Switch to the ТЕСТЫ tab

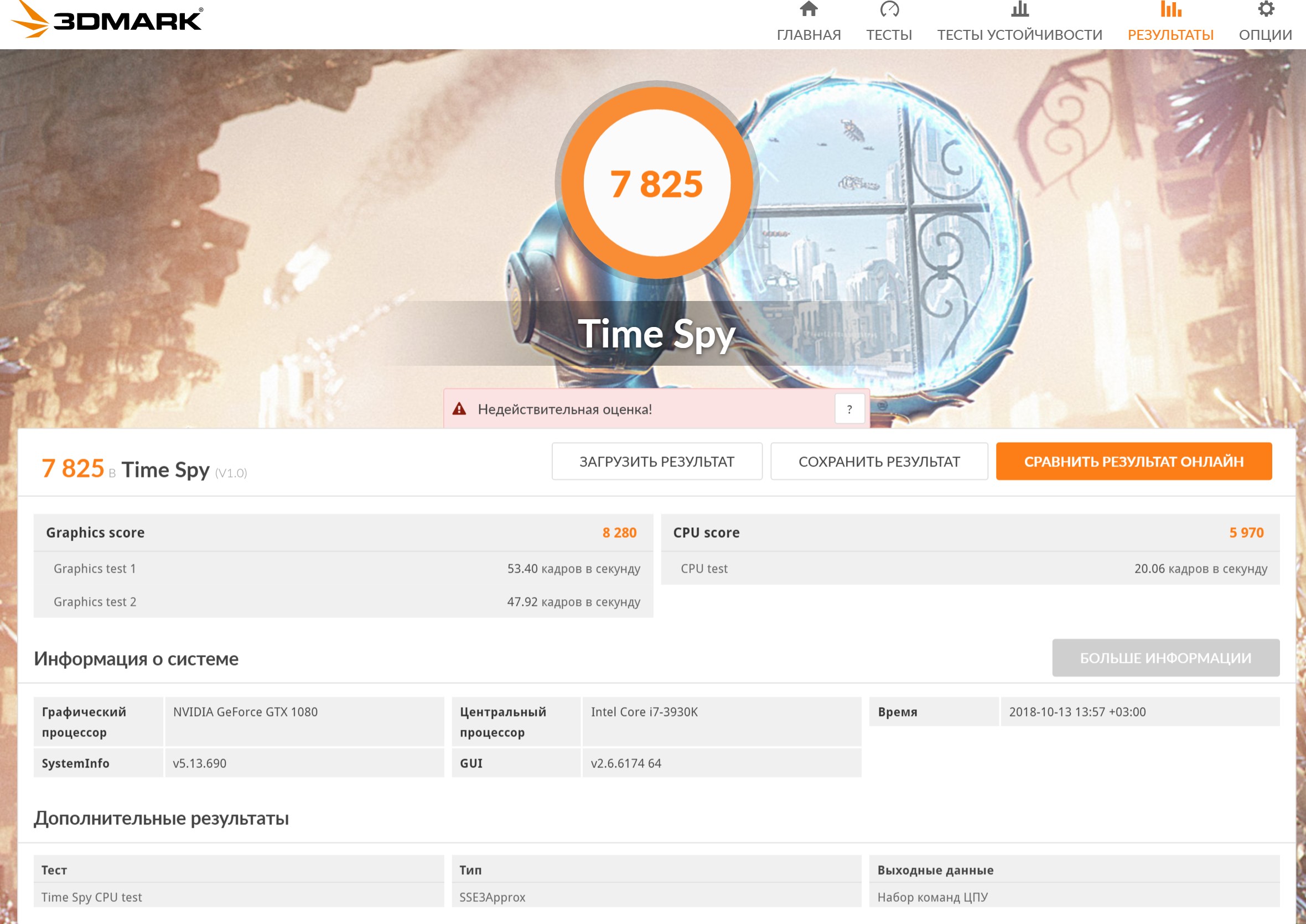tap(889, 35)
